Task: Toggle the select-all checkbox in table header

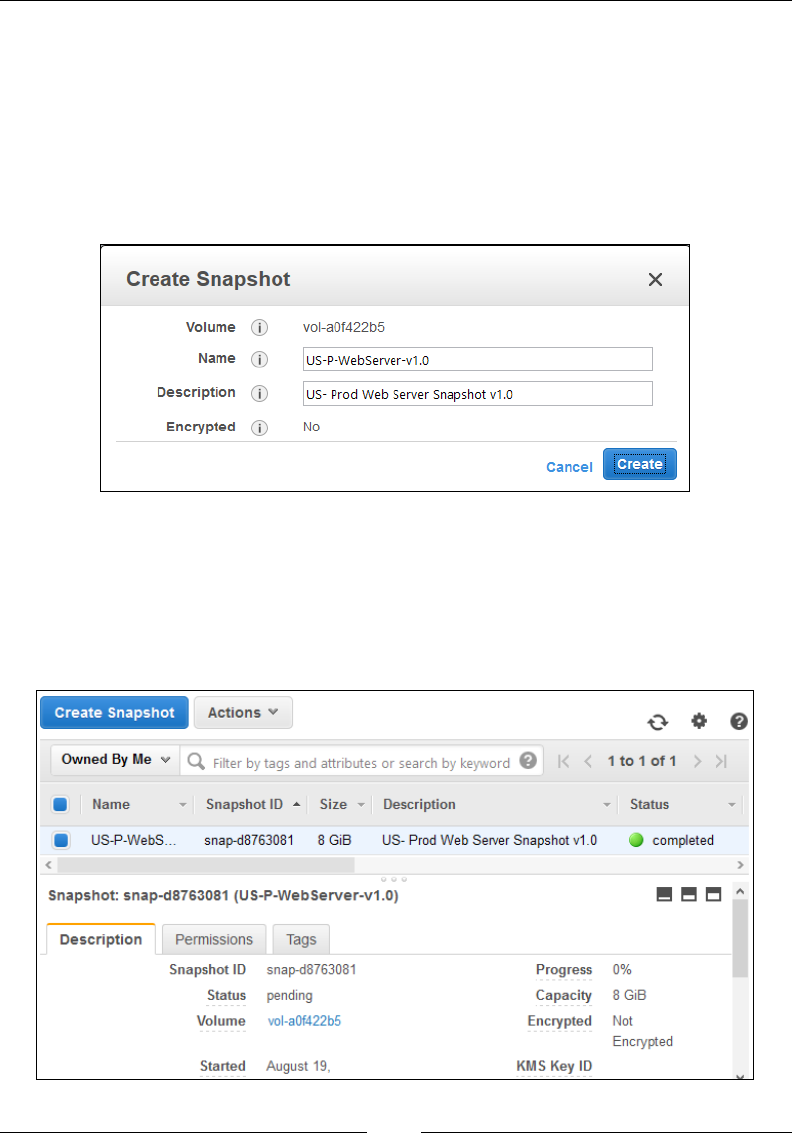Action: [60, 804]
